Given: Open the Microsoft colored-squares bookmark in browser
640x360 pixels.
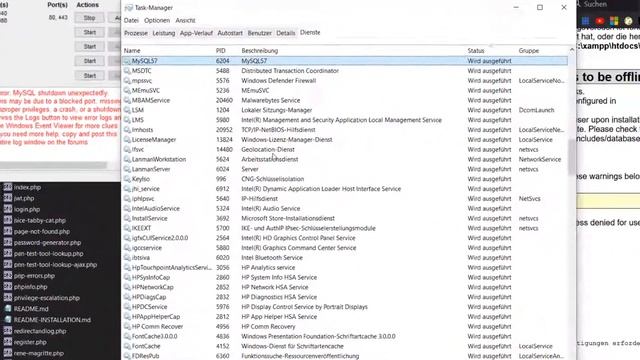Looking at the screenshot, I should click(x=614, y=21).
